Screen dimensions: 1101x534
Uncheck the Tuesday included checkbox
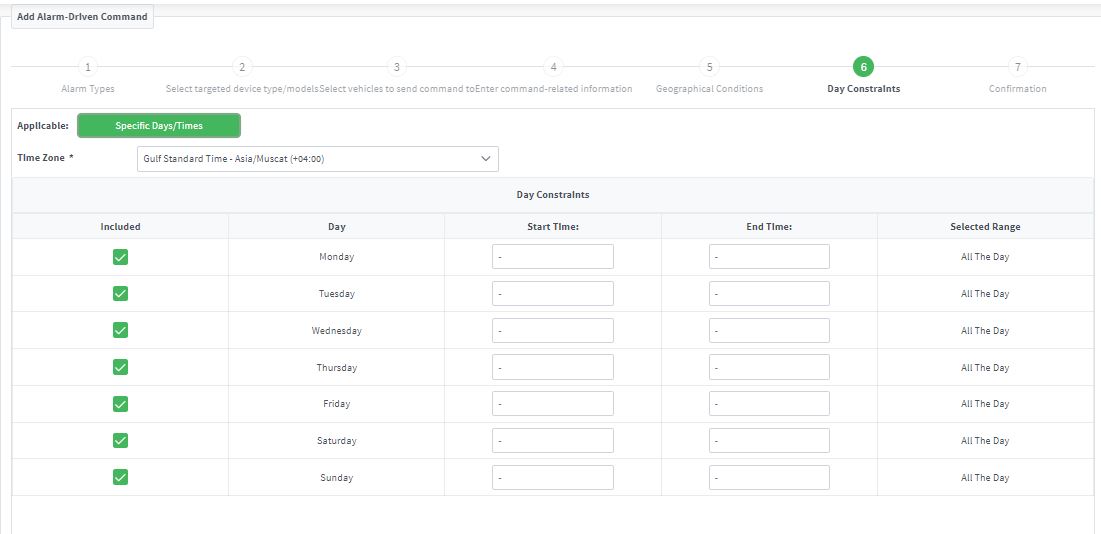point(120,293)
